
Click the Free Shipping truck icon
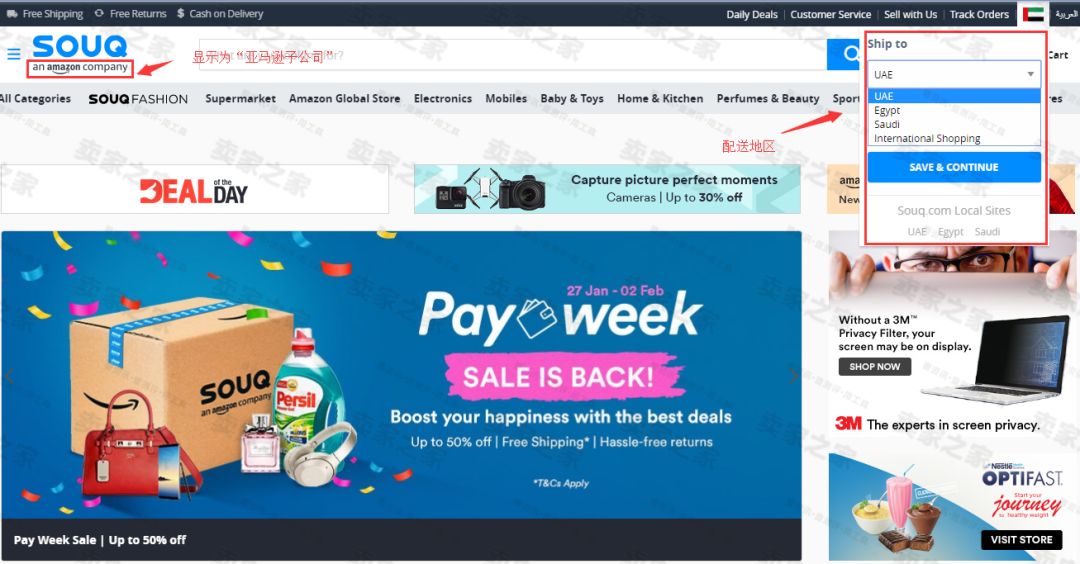(12, 13)
